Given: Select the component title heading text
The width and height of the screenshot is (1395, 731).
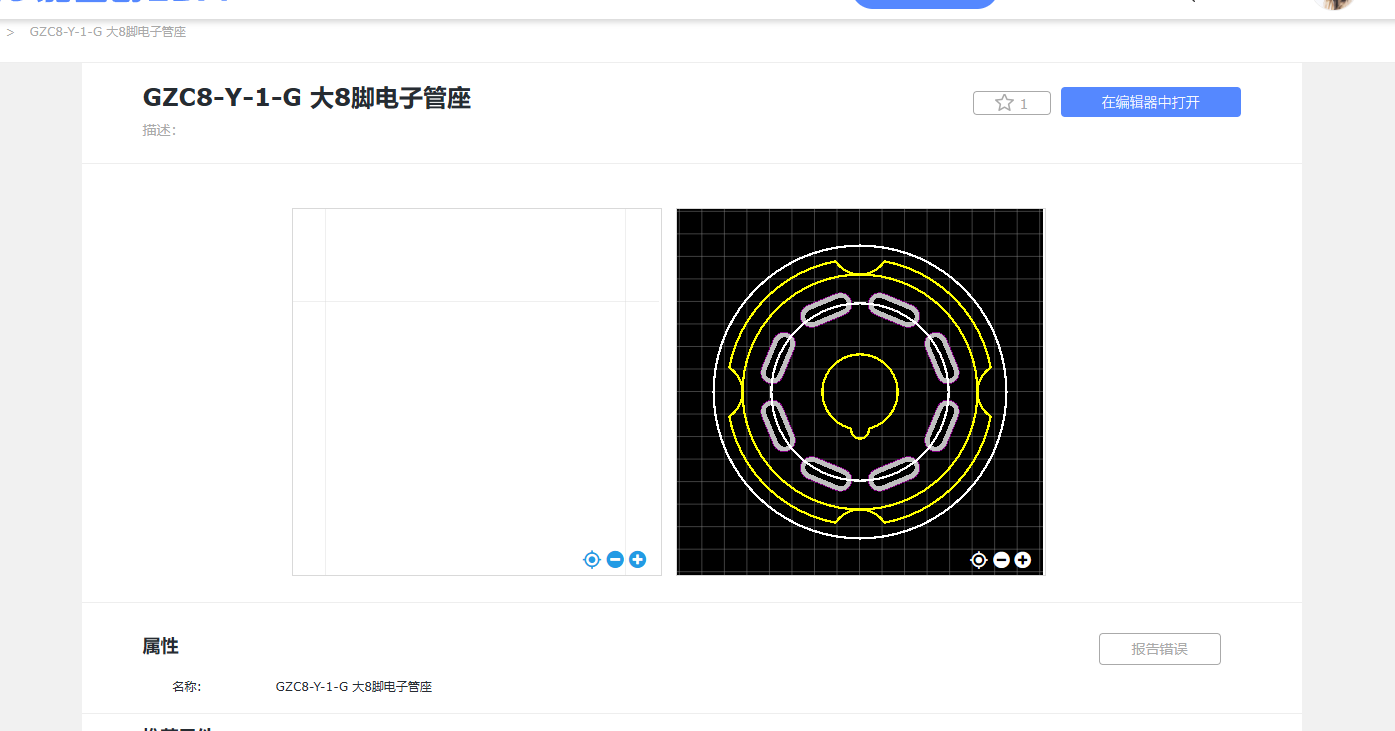Looking at the screenshot, I should [306, 98].
